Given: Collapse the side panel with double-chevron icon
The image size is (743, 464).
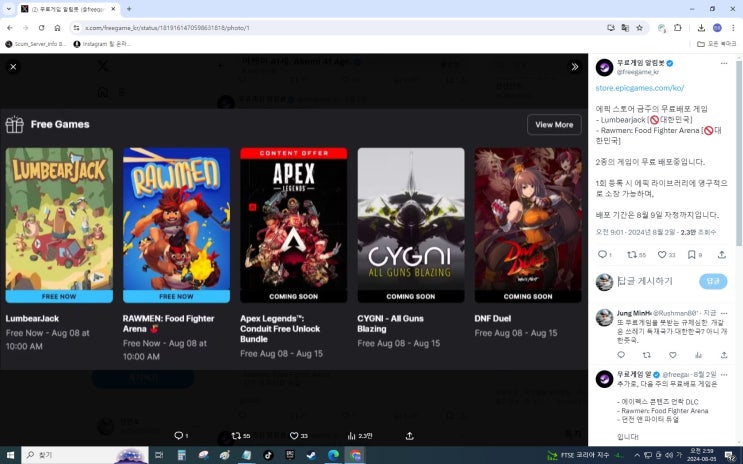Looking at the screenshot, I should (x=574, y=67).
